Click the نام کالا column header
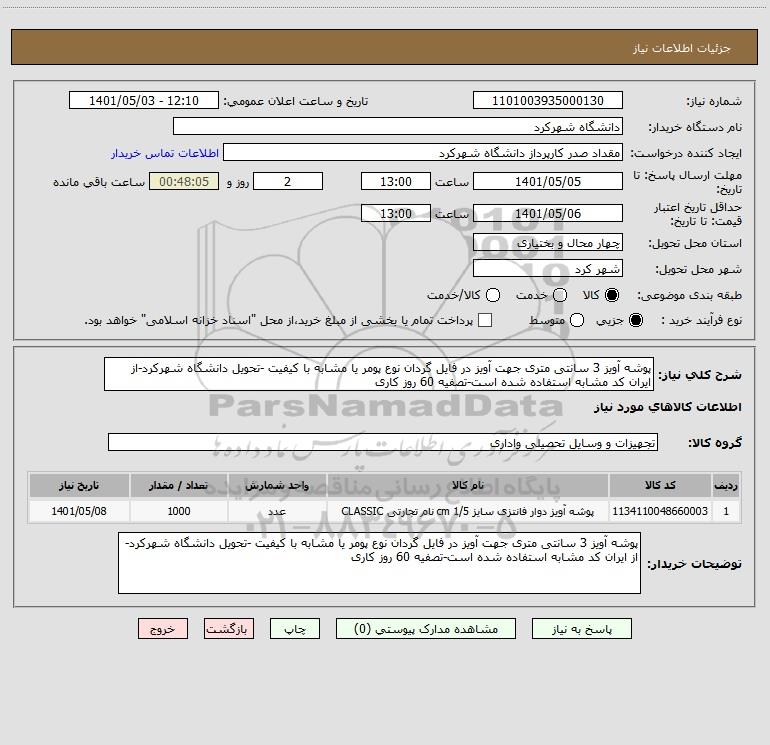Viewport: 770px width, 745px height. pos(468,485)
